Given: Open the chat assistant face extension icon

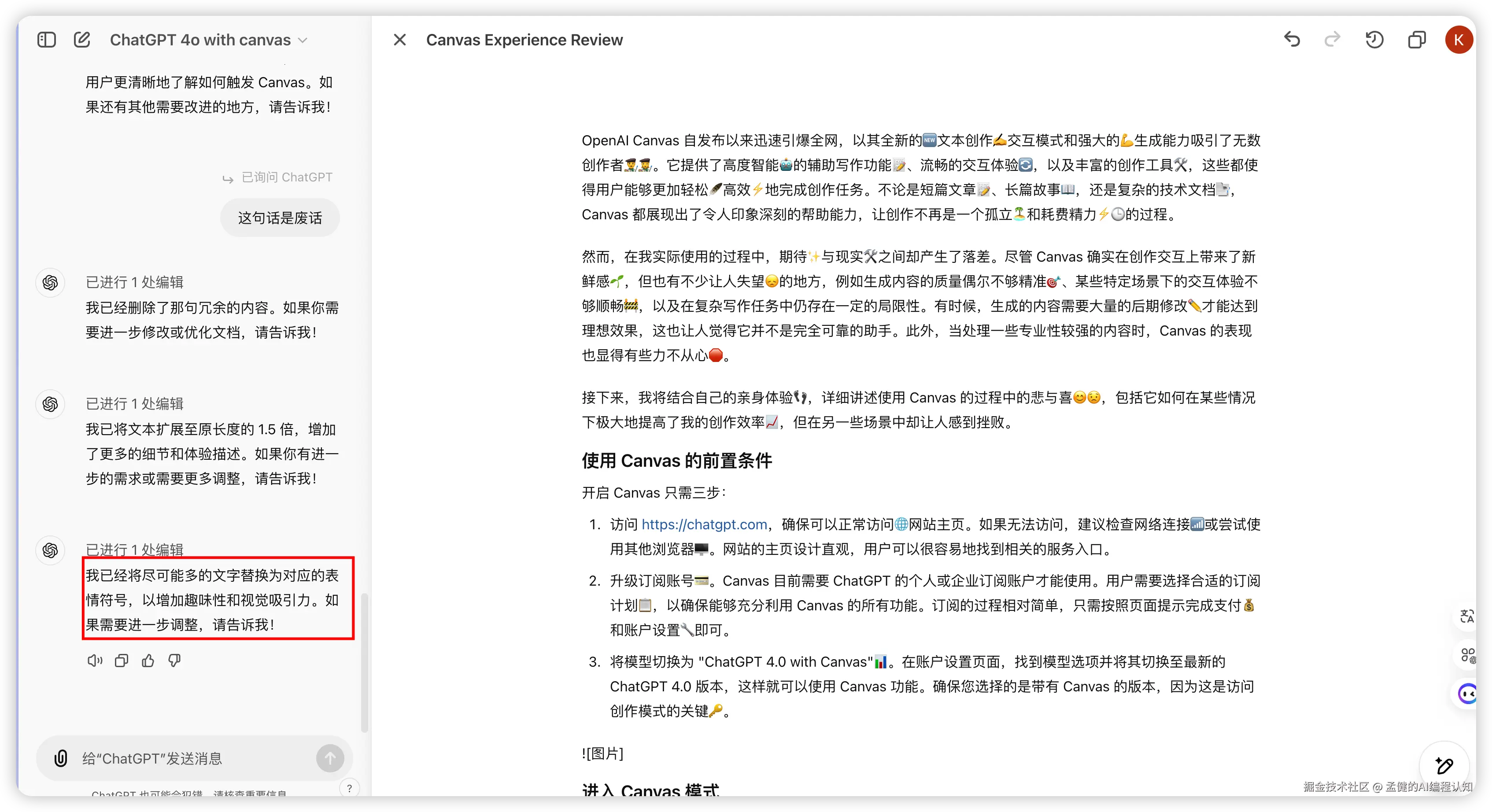Looking at the screenshot, I should click(1467, 693).
